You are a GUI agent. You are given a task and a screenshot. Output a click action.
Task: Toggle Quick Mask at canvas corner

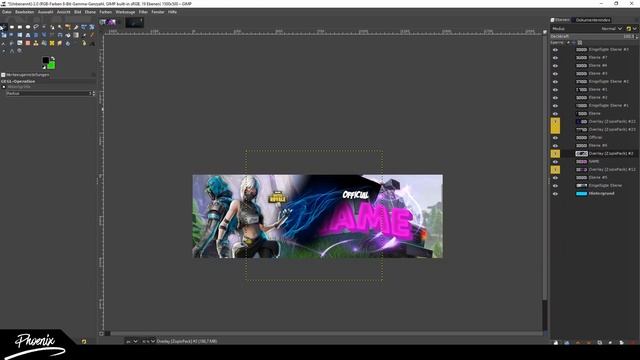click(x=101, y=333)
